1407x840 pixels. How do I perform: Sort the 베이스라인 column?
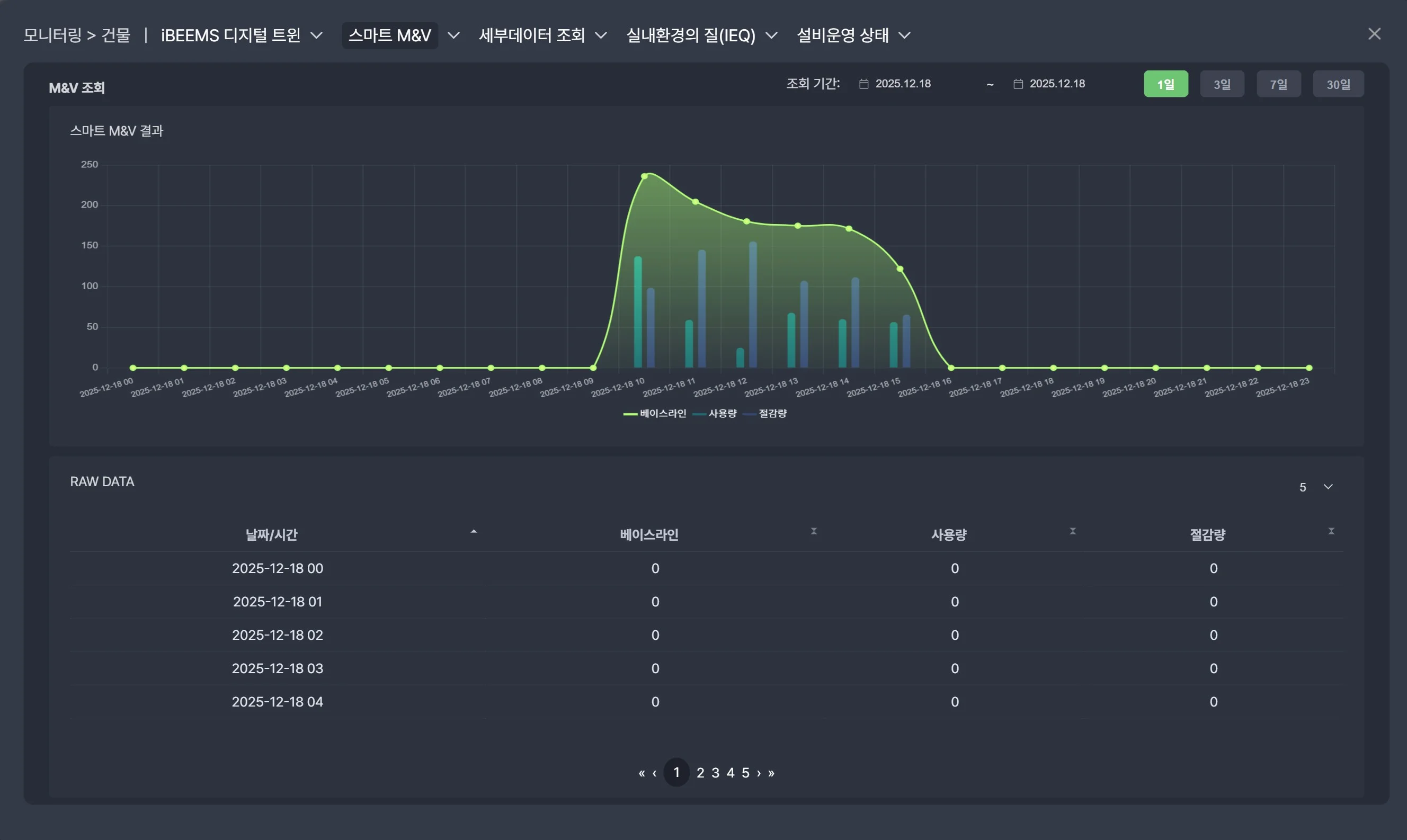[813, 531]
